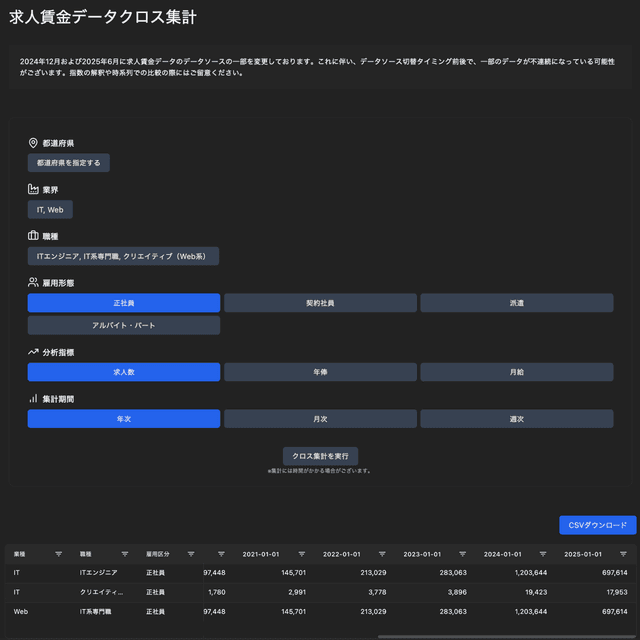Expand the IT, Web industry selector

[50, 210]
